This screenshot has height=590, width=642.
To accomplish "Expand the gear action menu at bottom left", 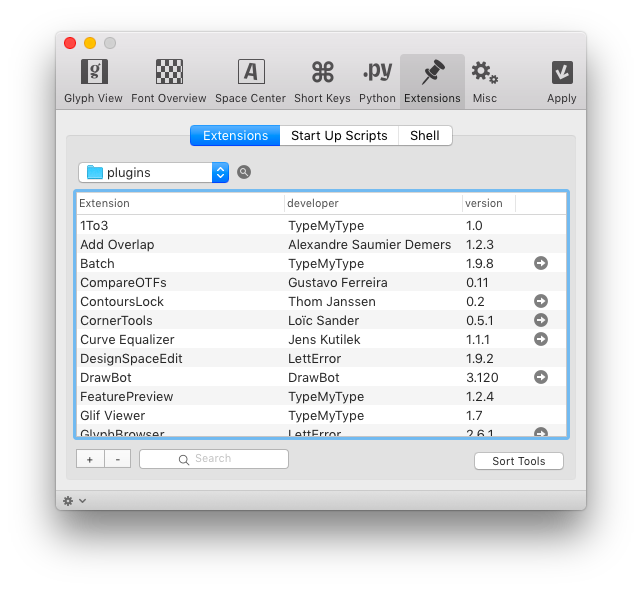I will (74, 500).
